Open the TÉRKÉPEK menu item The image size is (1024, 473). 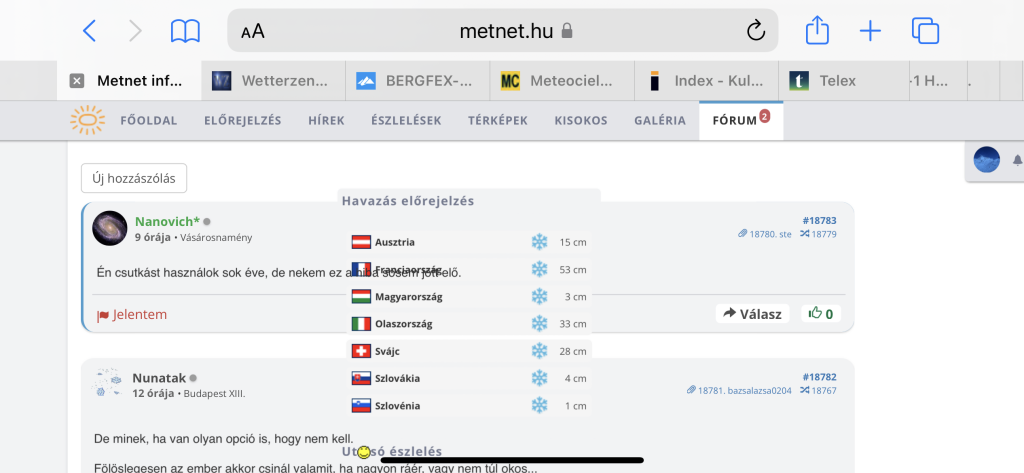click(x=498, y=121)
